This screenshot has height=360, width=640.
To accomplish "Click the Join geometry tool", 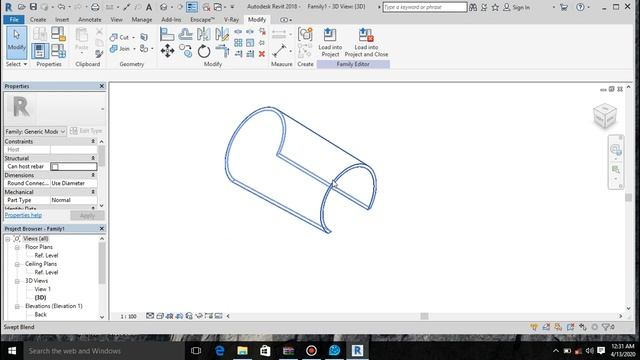I will coord(119,49).
